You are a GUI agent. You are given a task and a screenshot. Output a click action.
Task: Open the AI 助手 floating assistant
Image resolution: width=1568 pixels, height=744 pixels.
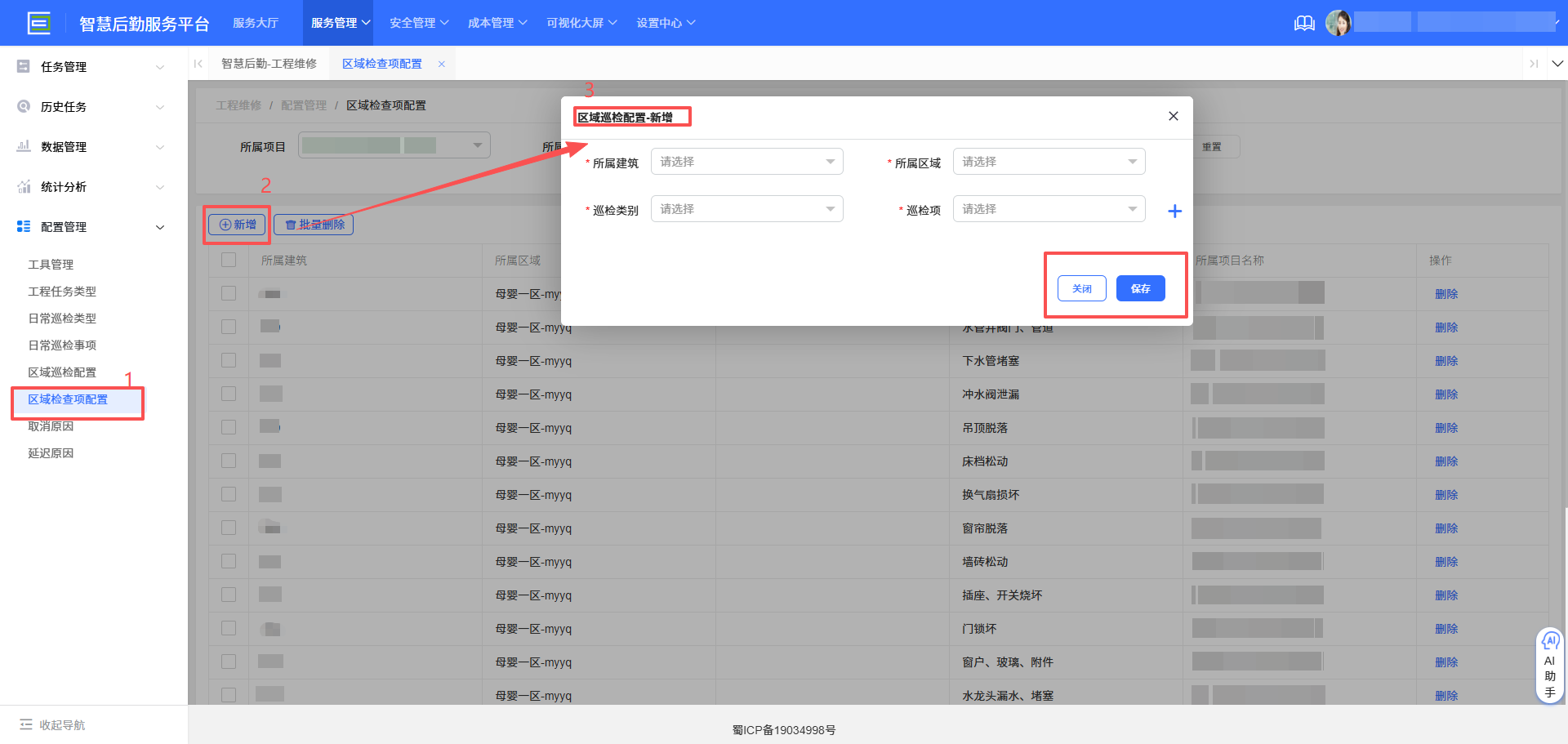pyautogui.click(x=1549, y=665)
